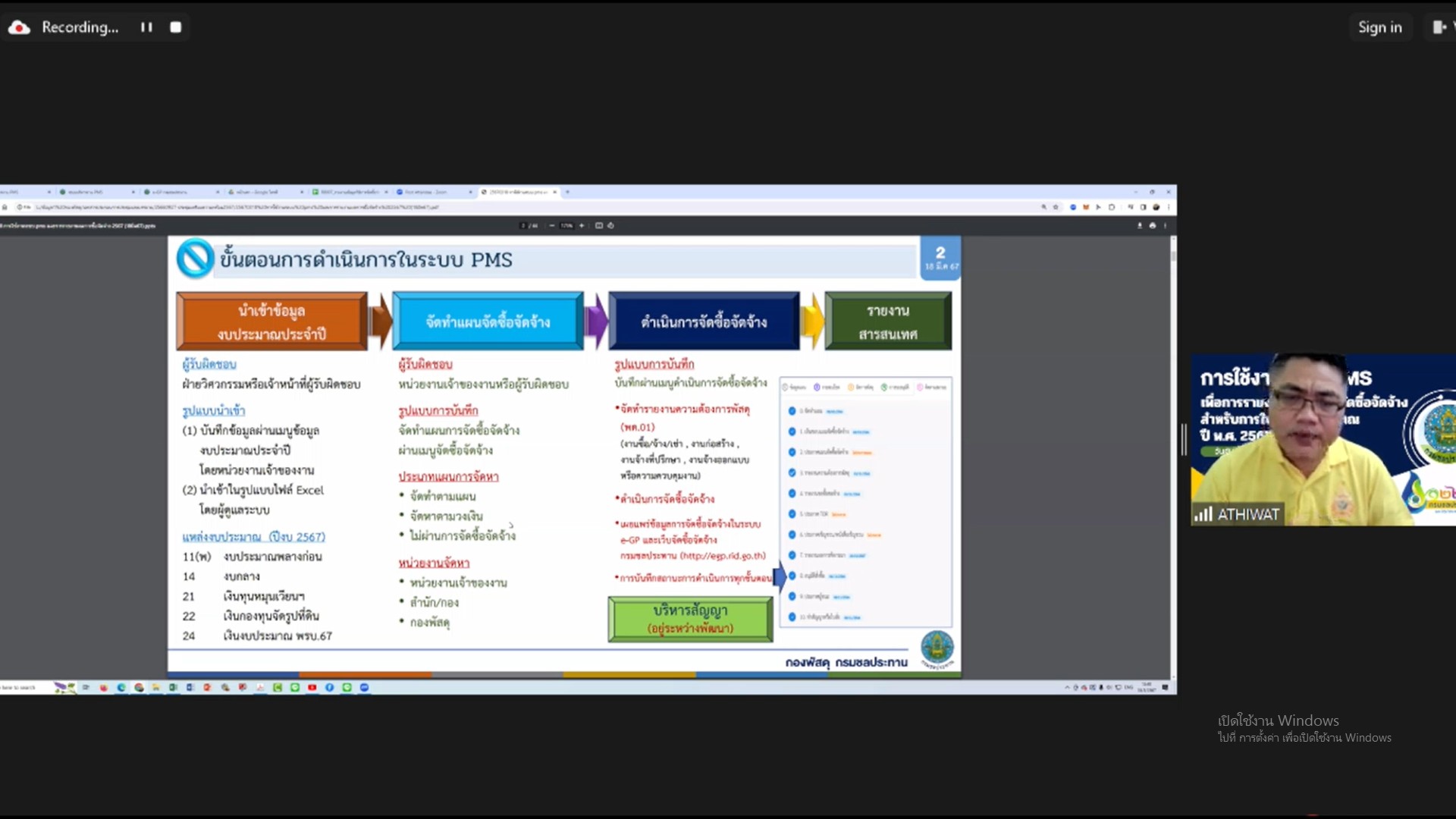
Task: Click the 'แหล่งงบประมาณ (ปีงบ 2567)' heading
Action: click(253, 537)
